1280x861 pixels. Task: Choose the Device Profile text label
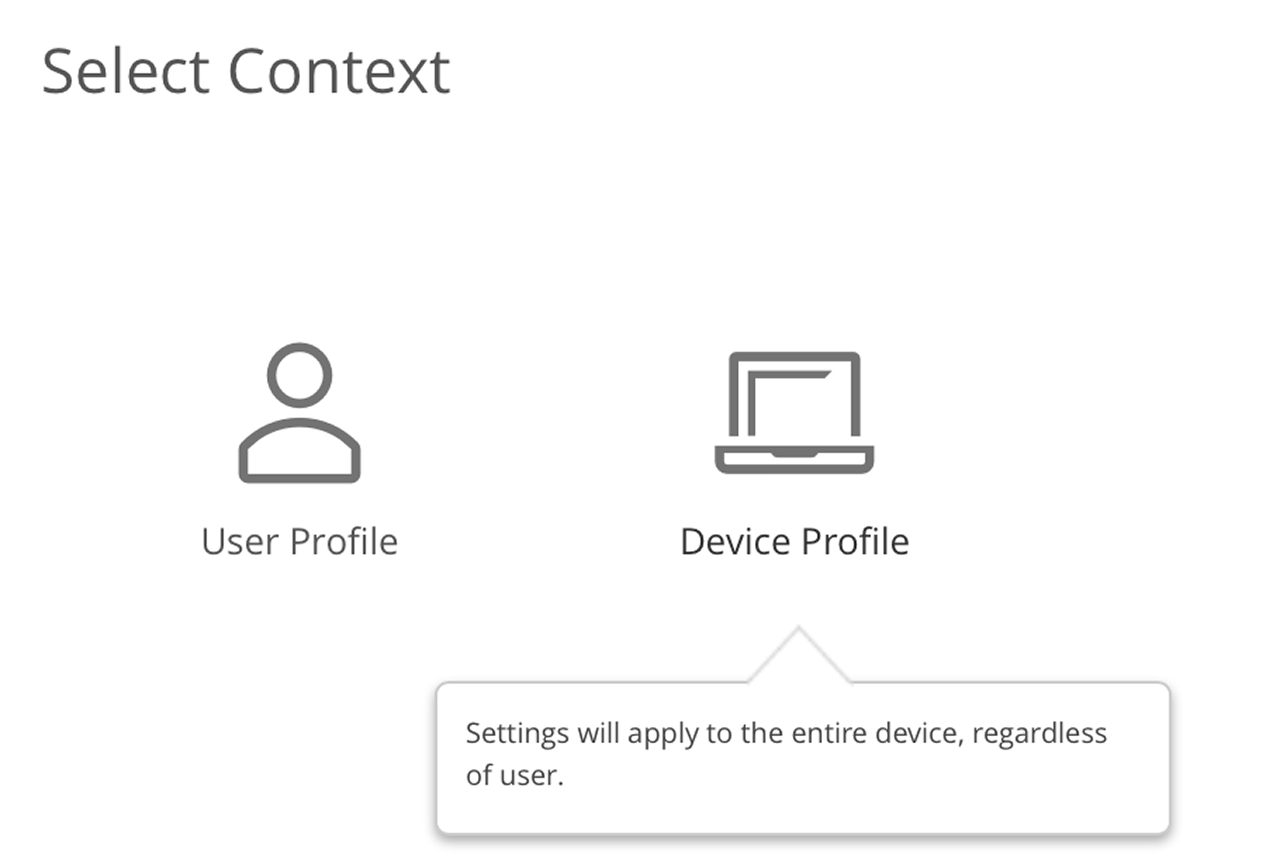[x=794, y=542]
